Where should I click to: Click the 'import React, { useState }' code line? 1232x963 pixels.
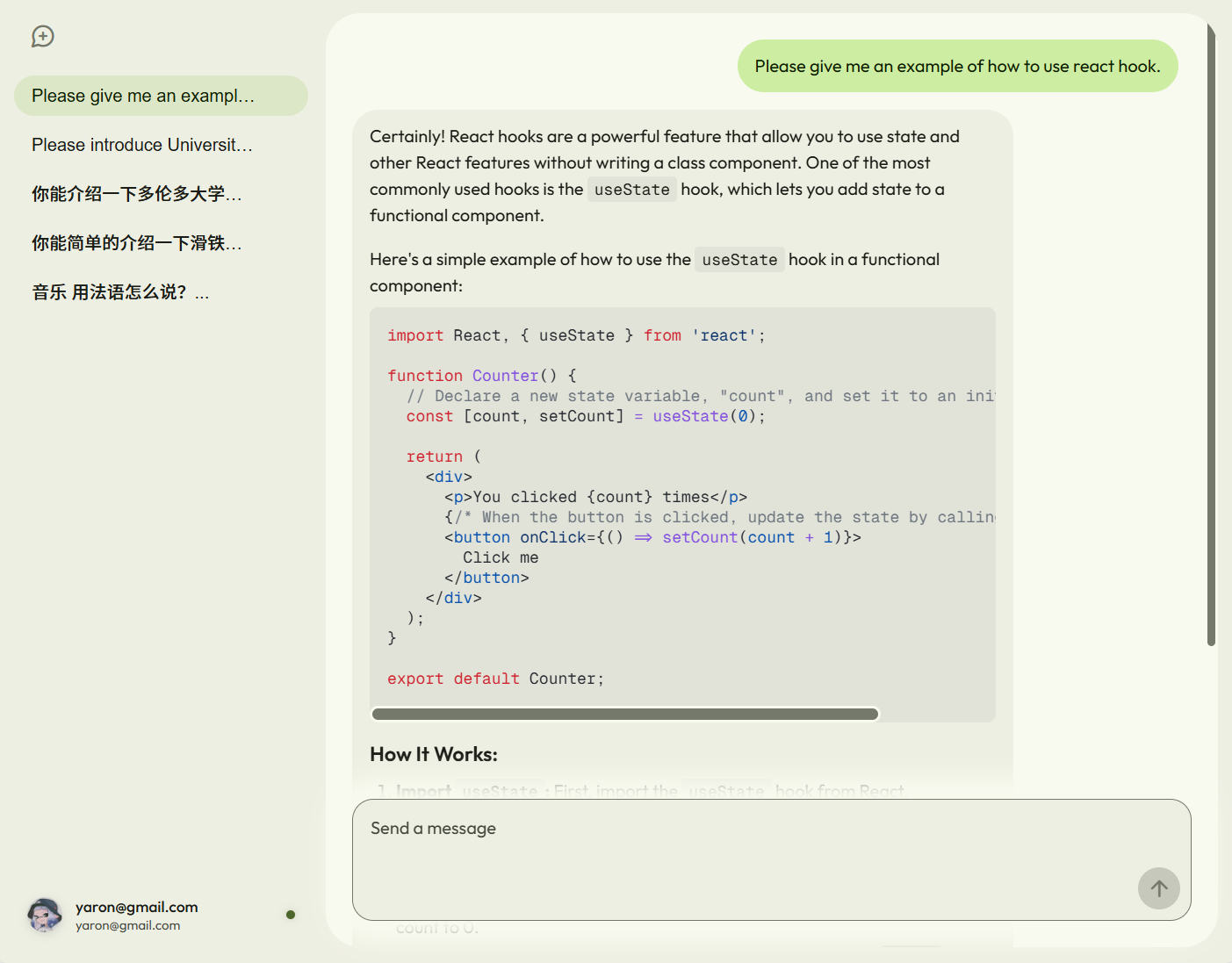576,335
